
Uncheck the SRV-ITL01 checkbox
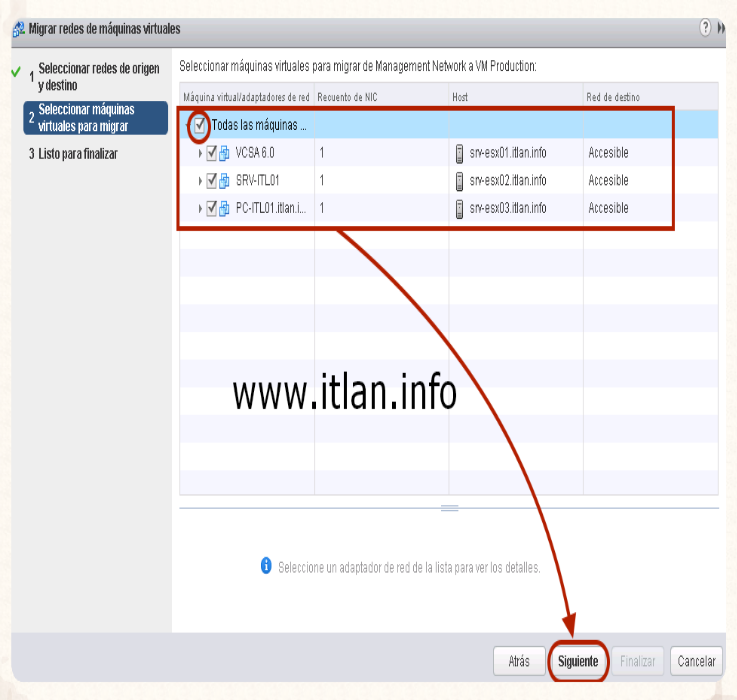(211, 181)
